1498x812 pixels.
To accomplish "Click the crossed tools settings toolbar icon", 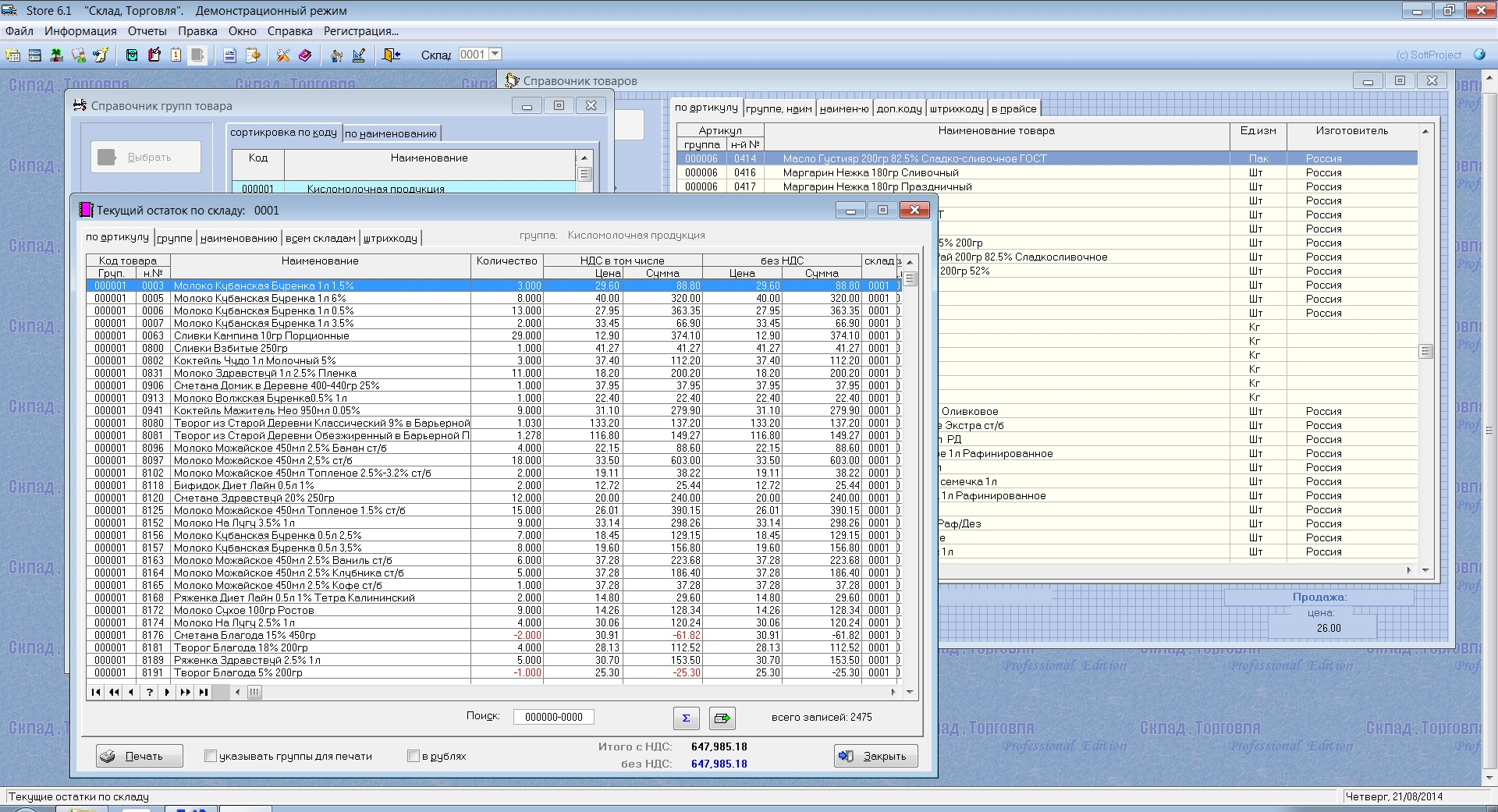I will coord(282,55).
